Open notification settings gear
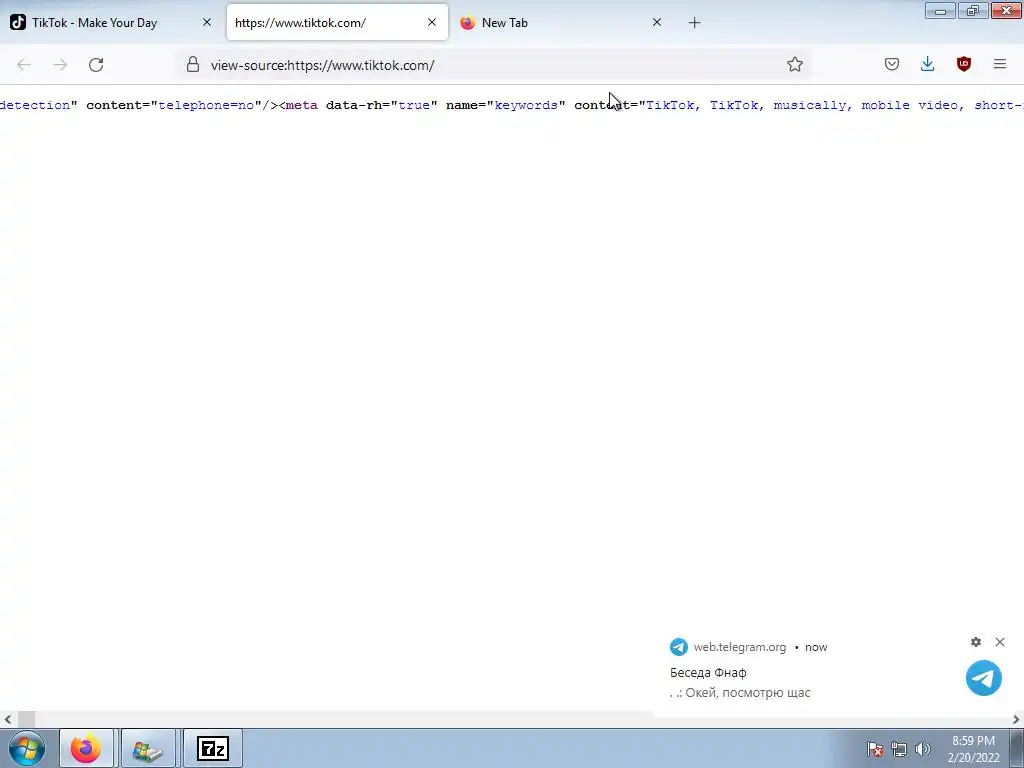Image resolution: width=1024 pixels, height=768 pixels. 976,642
